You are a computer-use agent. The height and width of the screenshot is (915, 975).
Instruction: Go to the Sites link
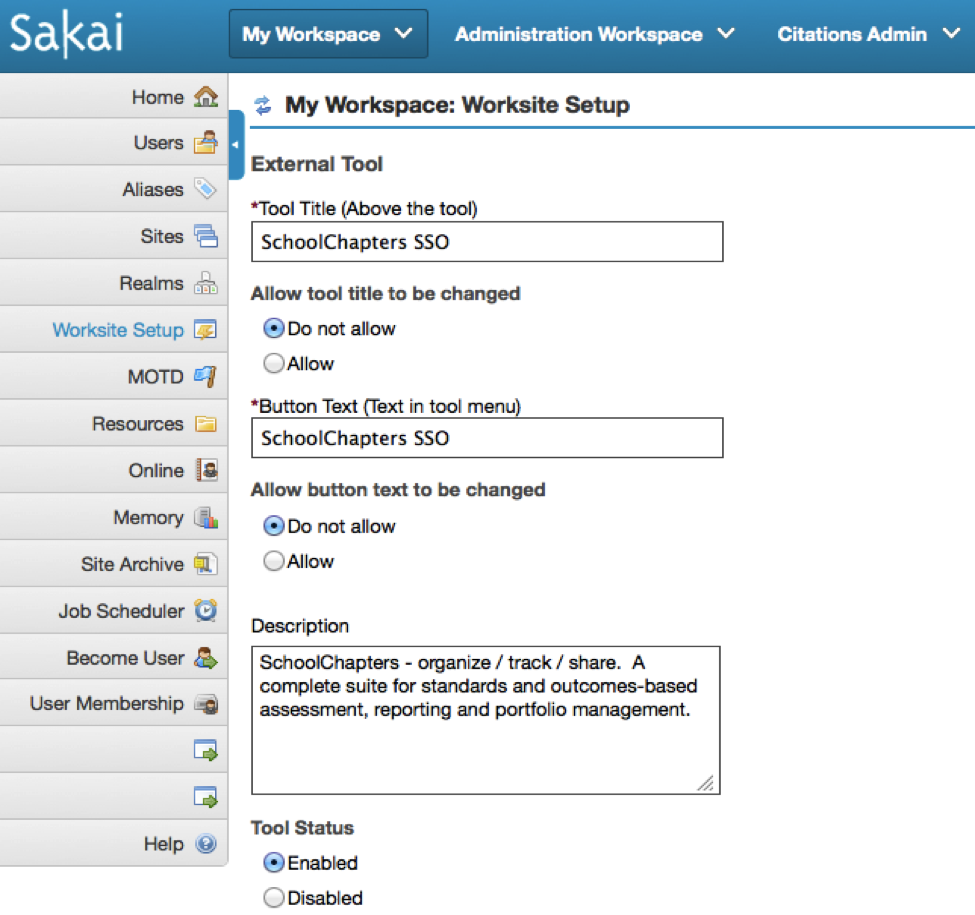click(x=162, y=236)
